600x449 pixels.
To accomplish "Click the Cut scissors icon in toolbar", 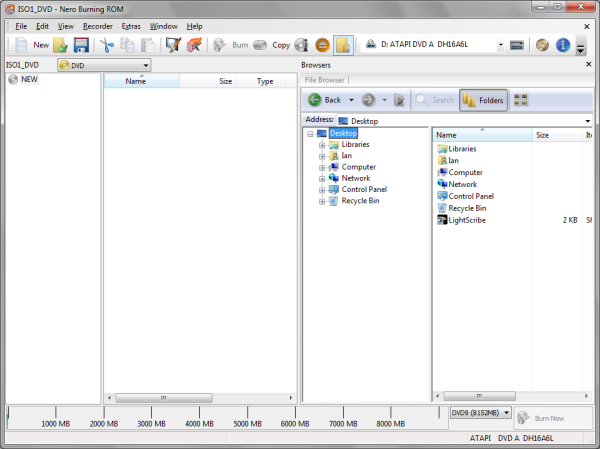I will pyautogui.click(x=107, y=45).
